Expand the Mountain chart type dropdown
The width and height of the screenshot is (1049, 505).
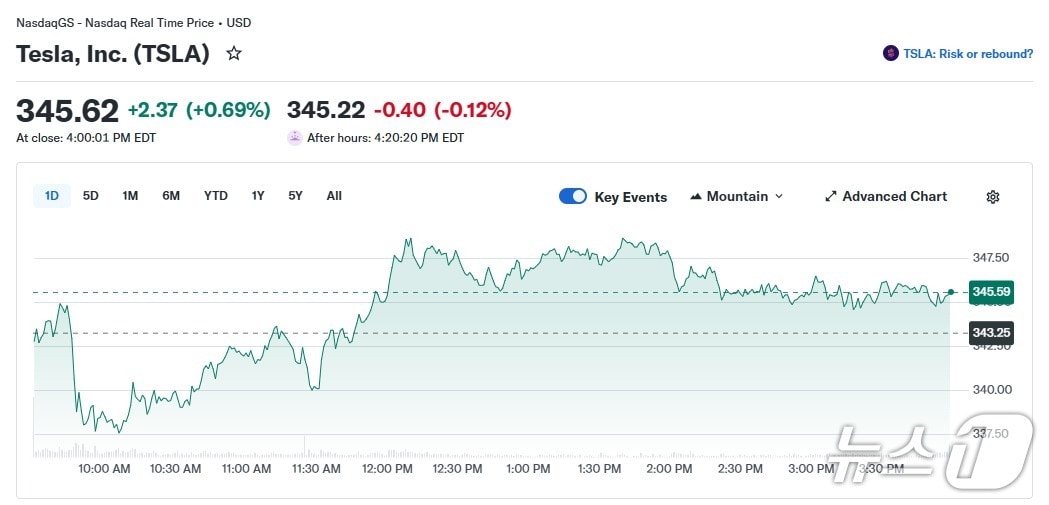(x=779, y=197)
